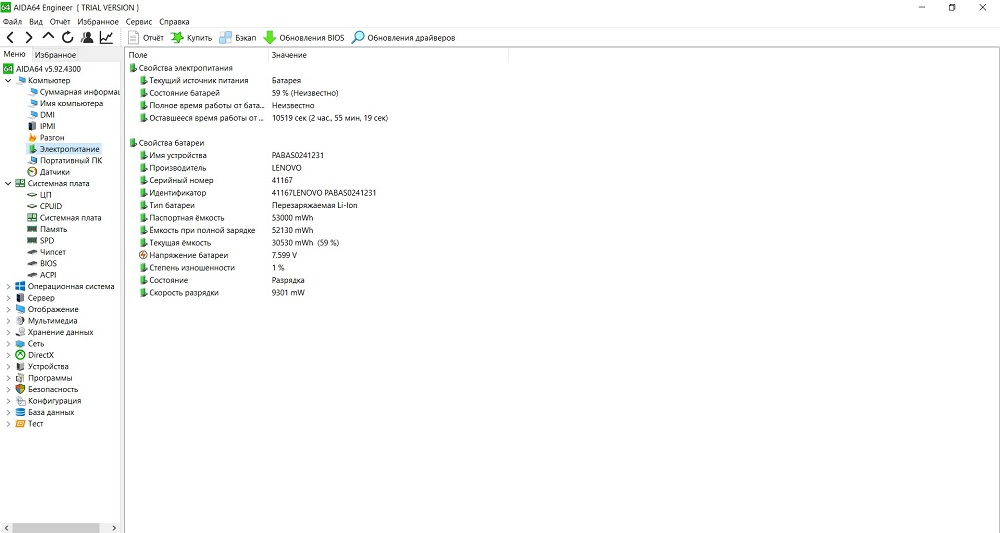Open the graph chart toolbar icon
Screen dimensions: 1000x533
tap(107, 38)
